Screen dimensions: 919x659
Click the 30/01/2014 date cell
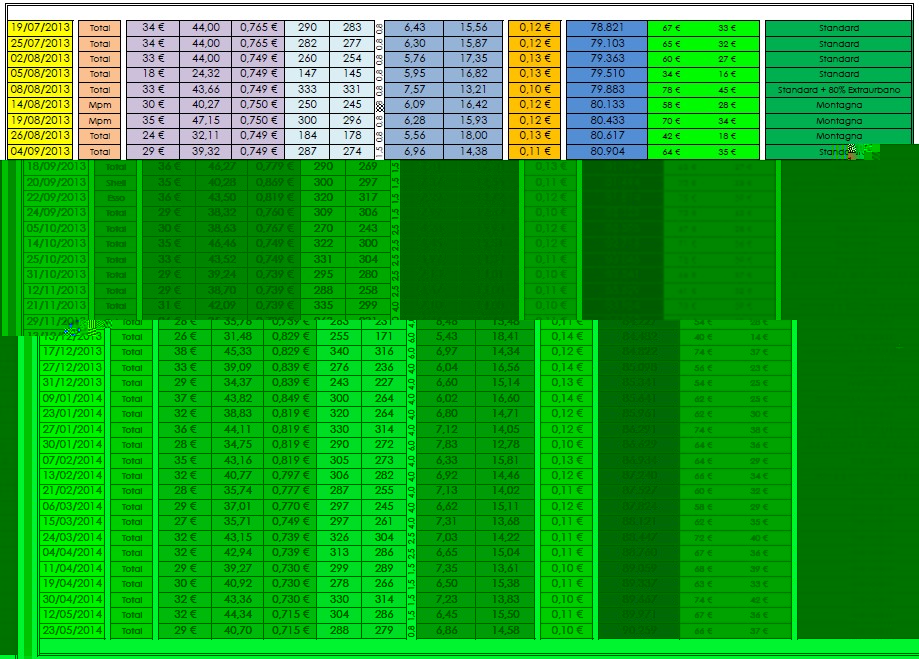click(72, 445)
